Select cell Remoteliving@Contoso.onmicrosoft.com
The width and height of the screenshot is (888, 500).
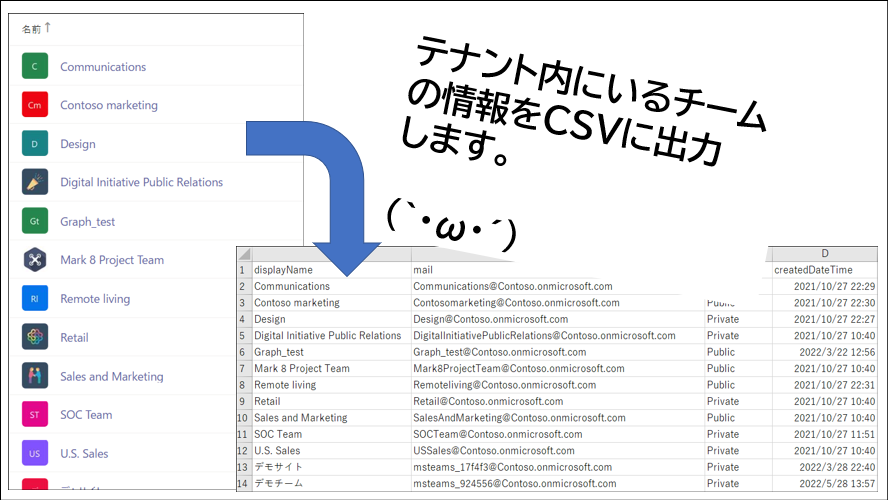tap(558, 385)
